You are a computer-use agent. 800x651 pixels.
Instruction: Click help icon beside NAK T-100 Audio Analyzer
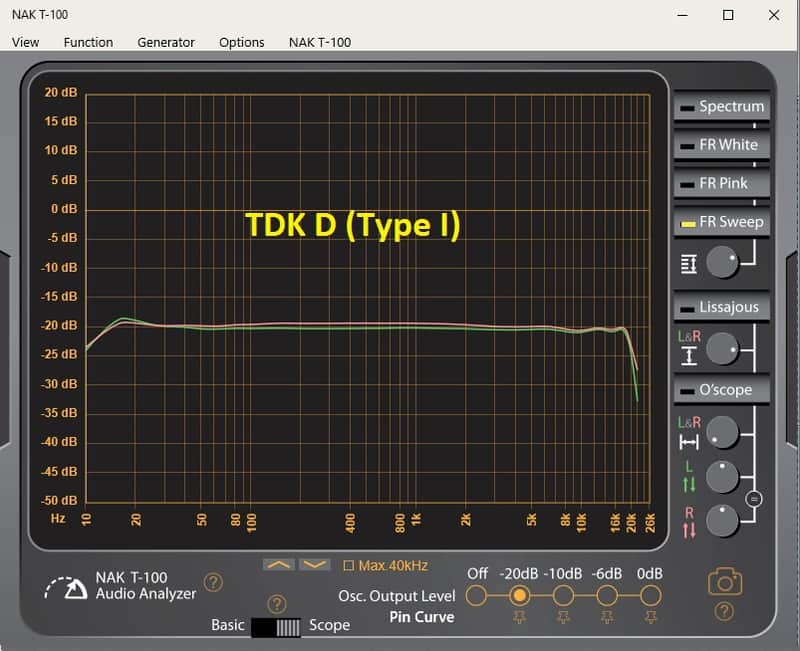(213, 582)
